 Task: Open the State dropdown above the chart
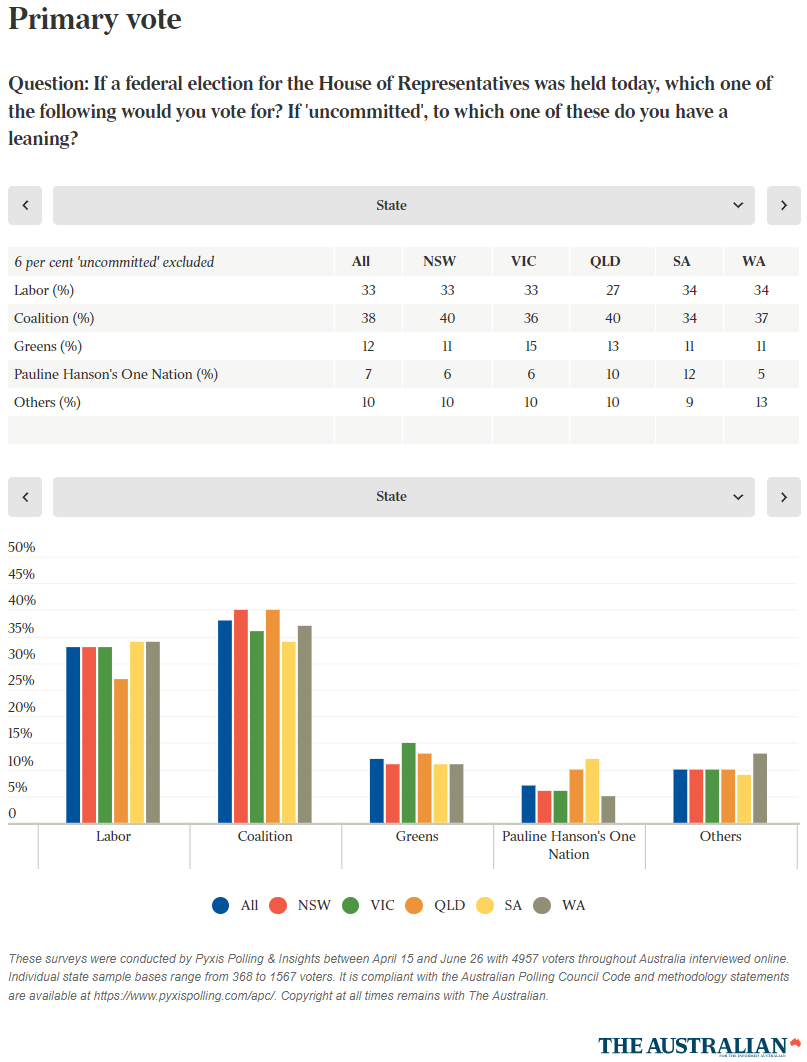[x=404, y=497]
